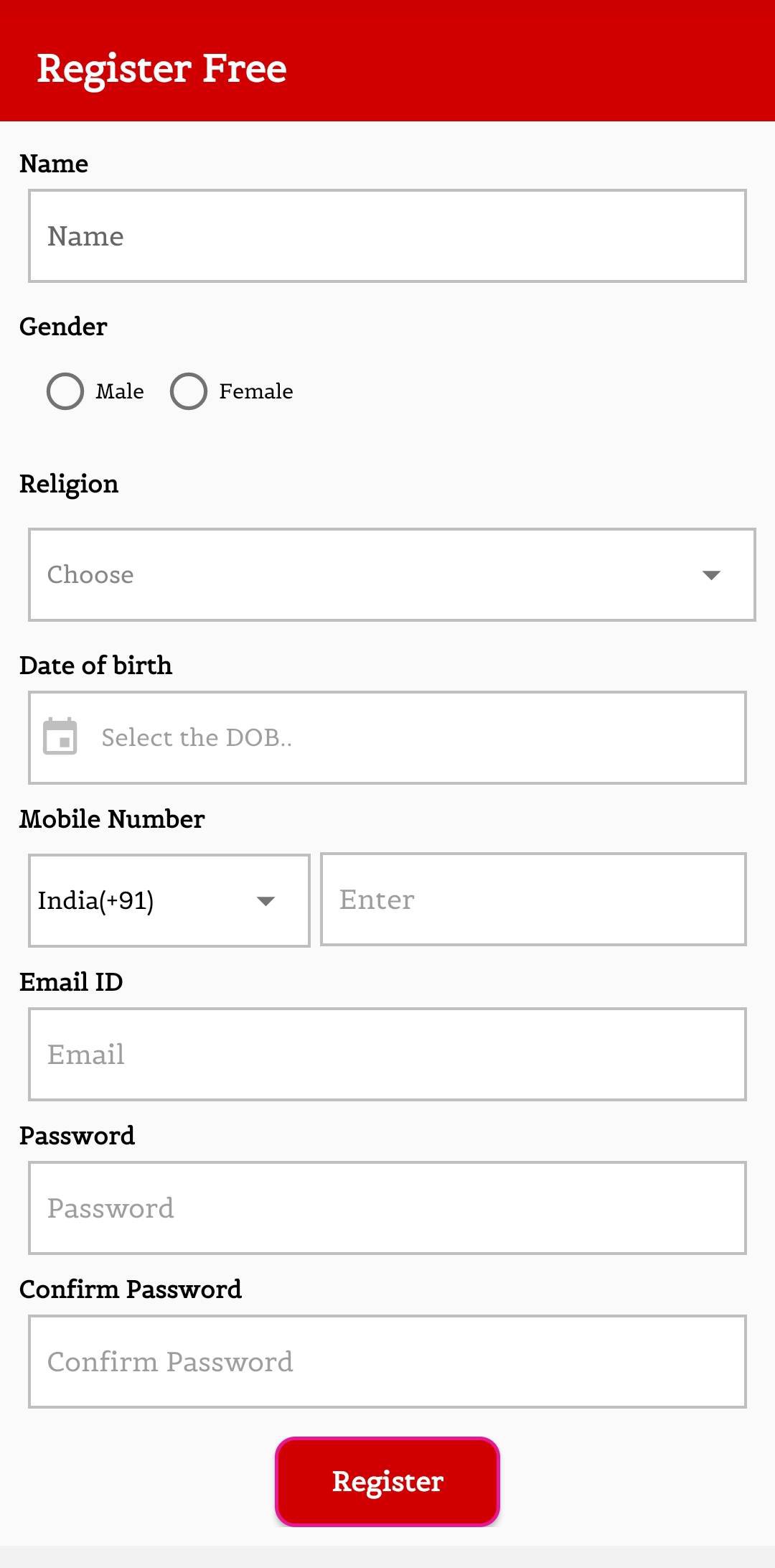Screen dimensions: 775x1568
Task: Click the calendar icon in Date of birth
Action: coord(60,737)
